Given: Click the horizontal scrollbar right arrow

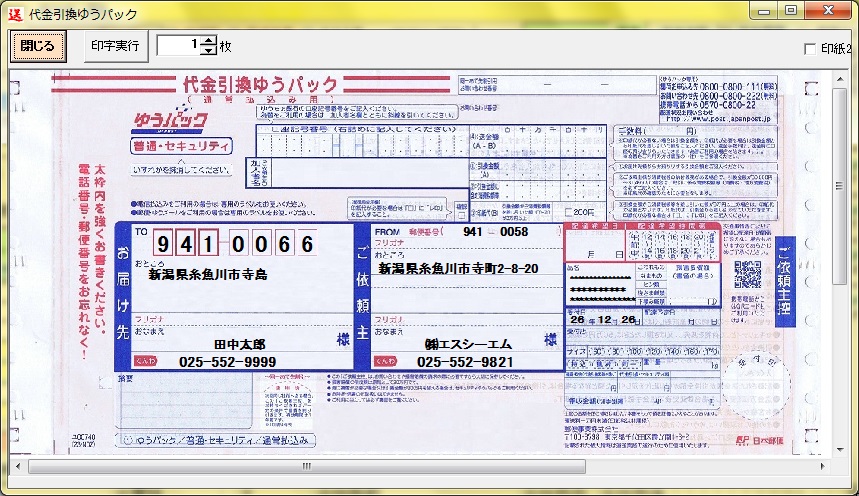Looking at the screenshot, I should coord(822,466).
